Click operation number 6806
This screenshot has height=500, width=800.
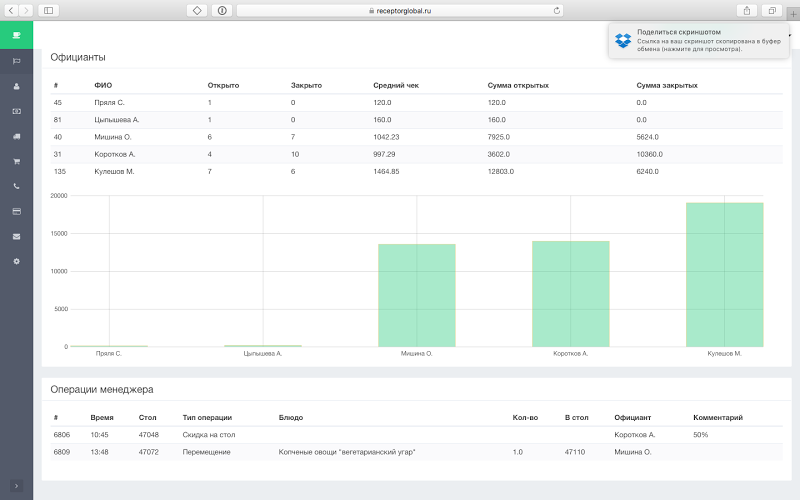pos(62,435)
